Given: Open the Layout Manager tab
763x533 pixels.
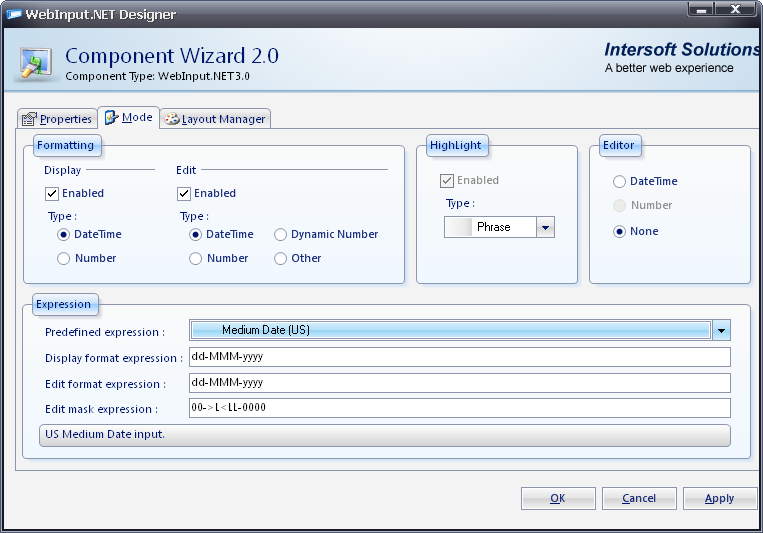Looking at the screenshot, I should point(215,119).
